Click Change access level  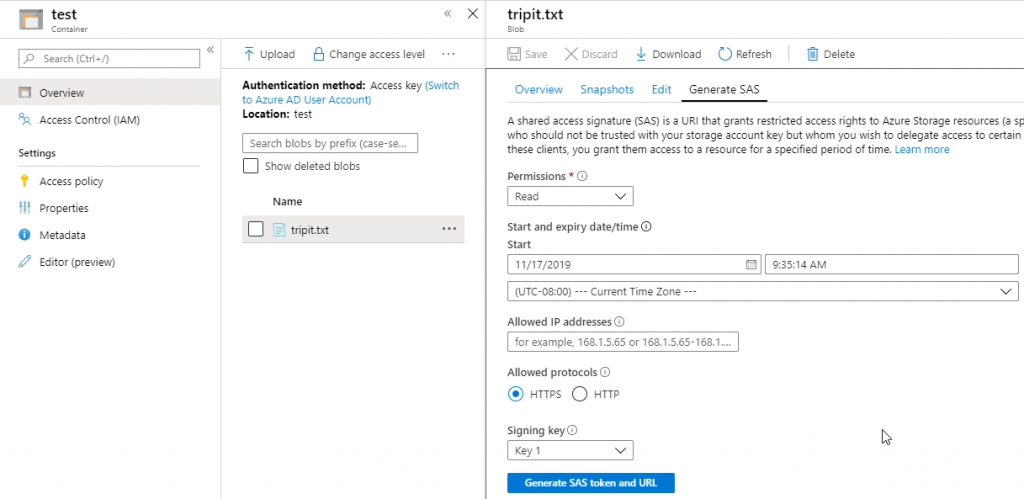pyautogui.click(x=369, y=54)
